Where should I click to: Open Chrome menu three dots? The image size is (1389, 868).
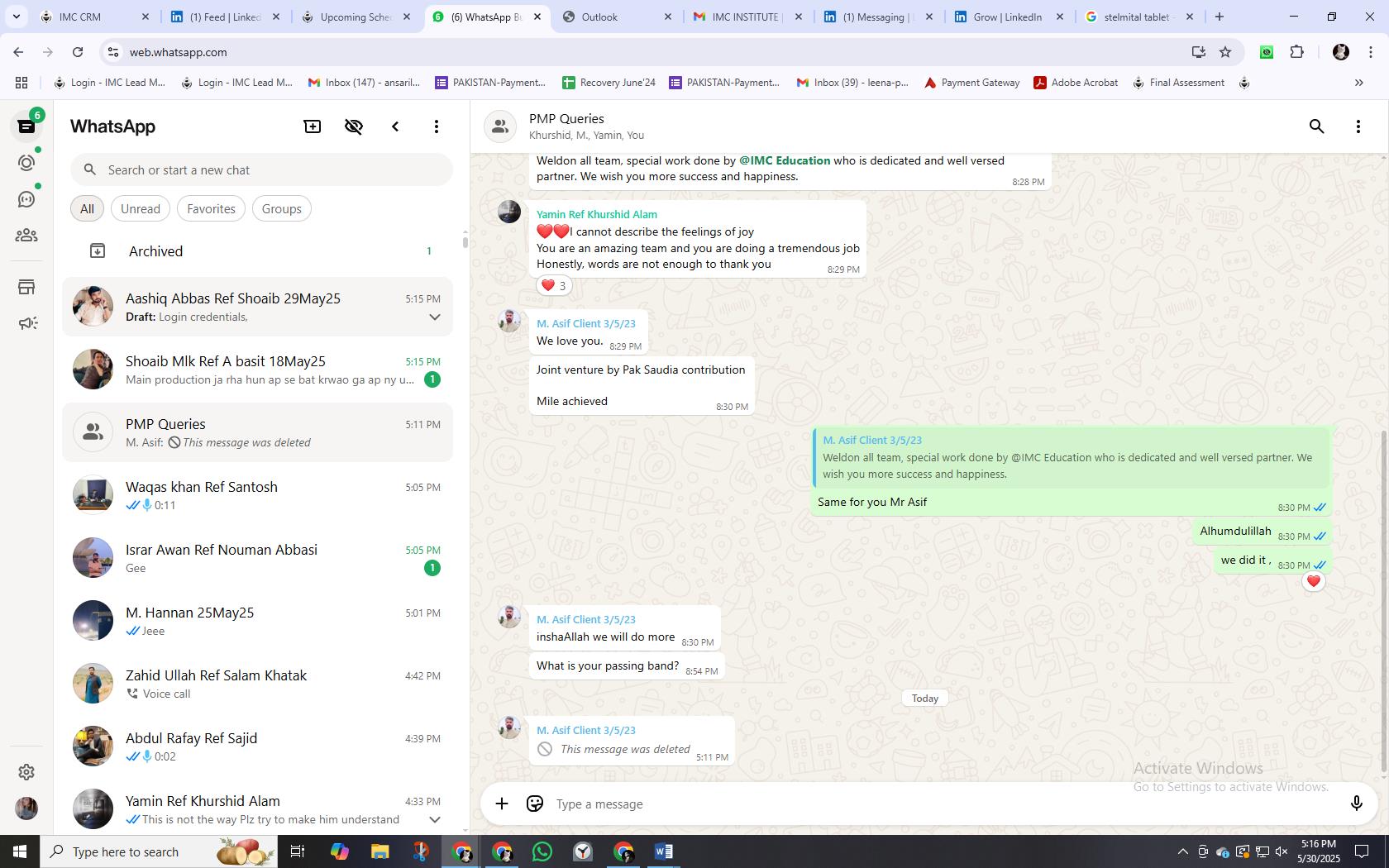(1370, 52)
